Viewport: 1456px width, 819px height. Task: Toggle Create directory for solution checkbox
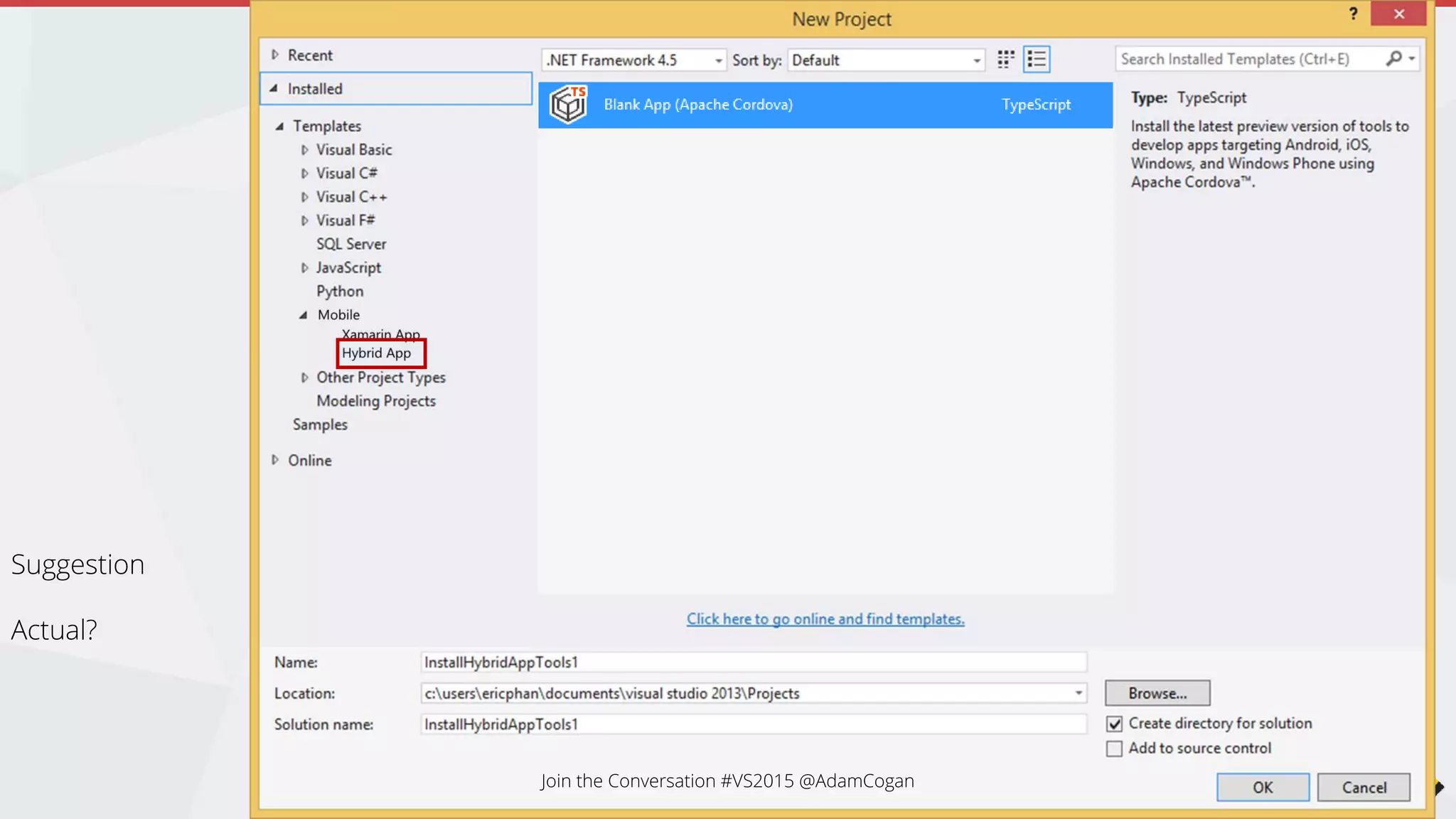(1114, 724)
